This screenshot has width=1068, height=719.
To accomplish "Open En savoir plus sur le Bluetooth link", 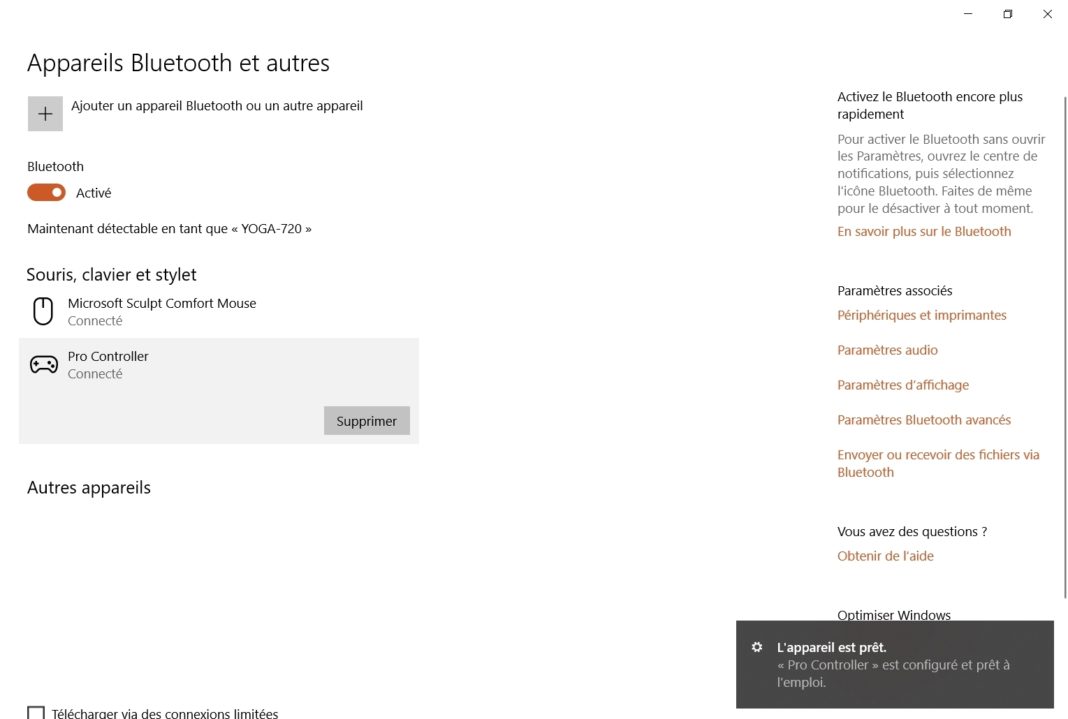I will [924, 231].
